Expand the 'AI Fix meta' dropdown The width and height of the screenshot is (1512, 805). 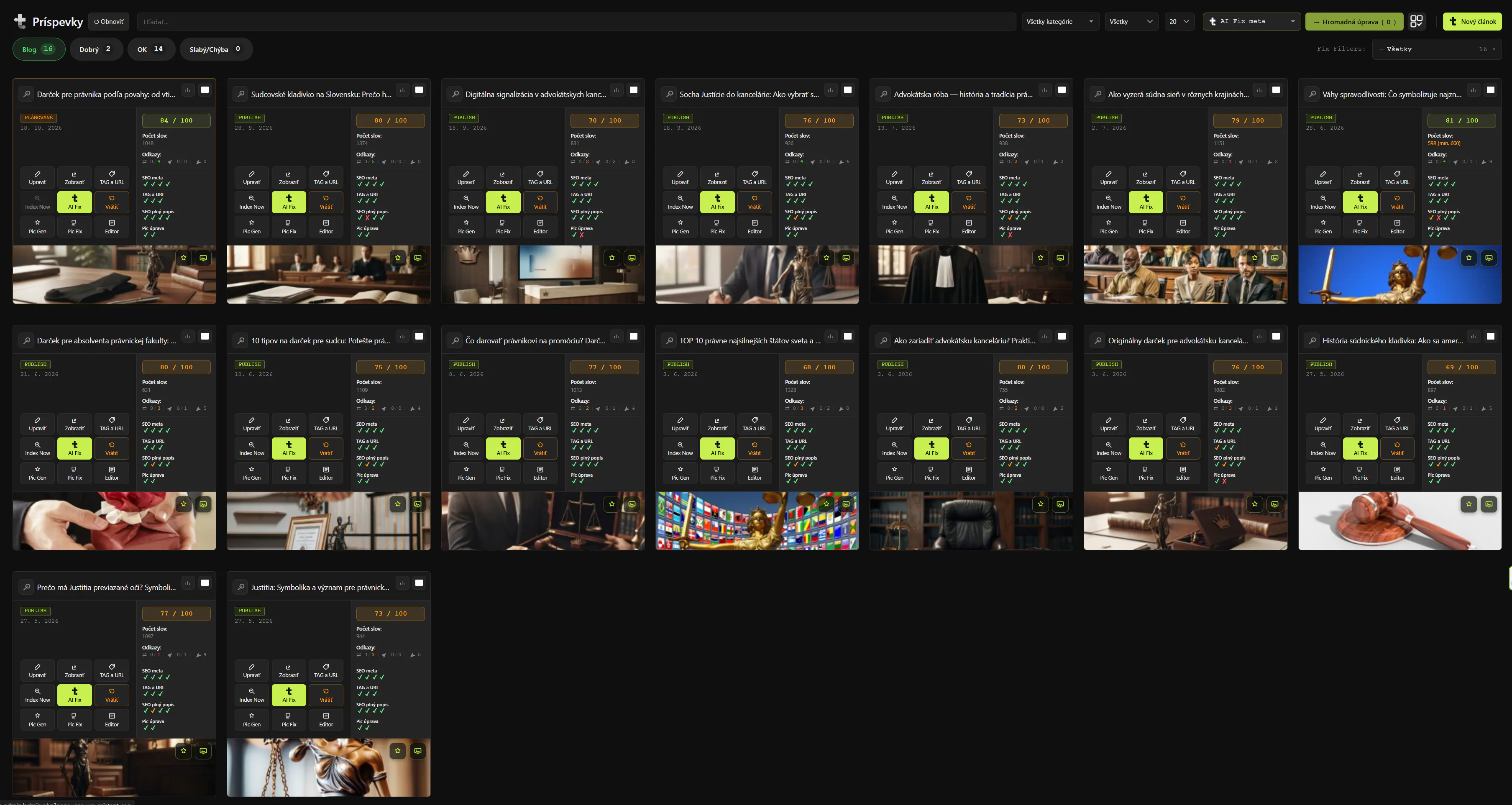pos(1251,22)
